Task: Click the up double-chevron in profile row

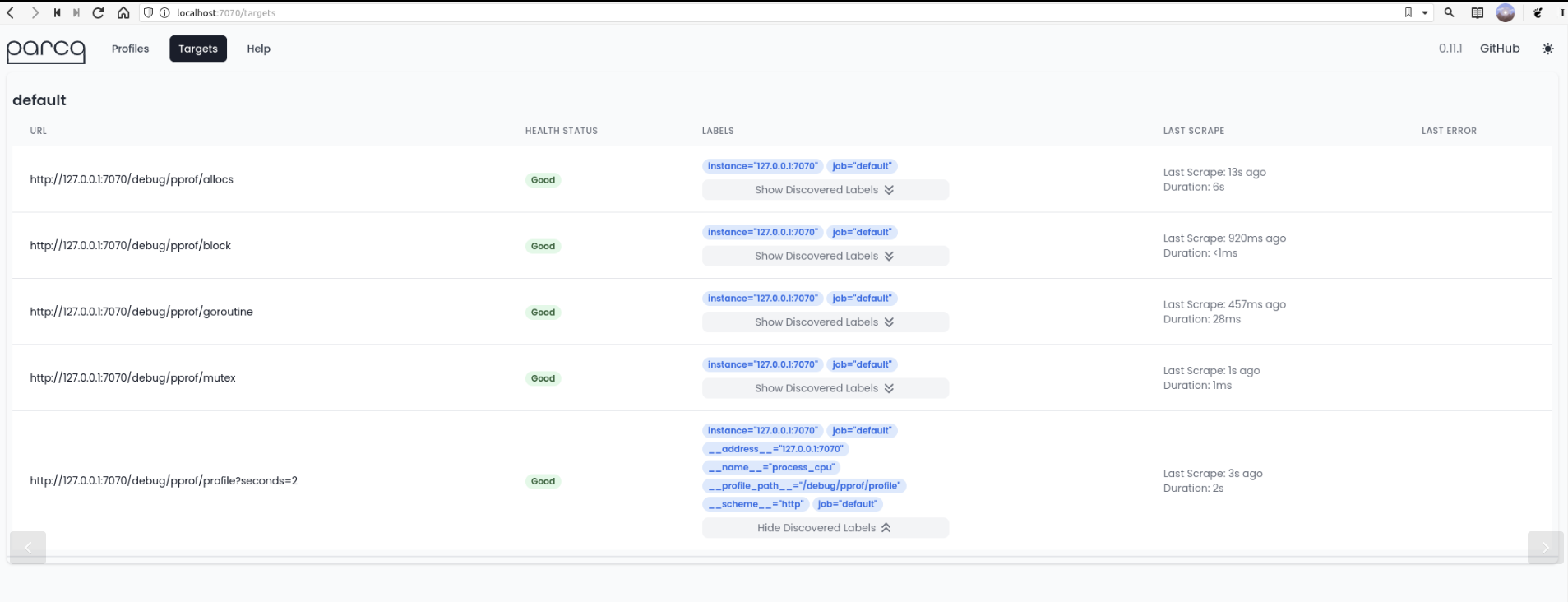Action: pyautogui.click(x=886, y=528)
